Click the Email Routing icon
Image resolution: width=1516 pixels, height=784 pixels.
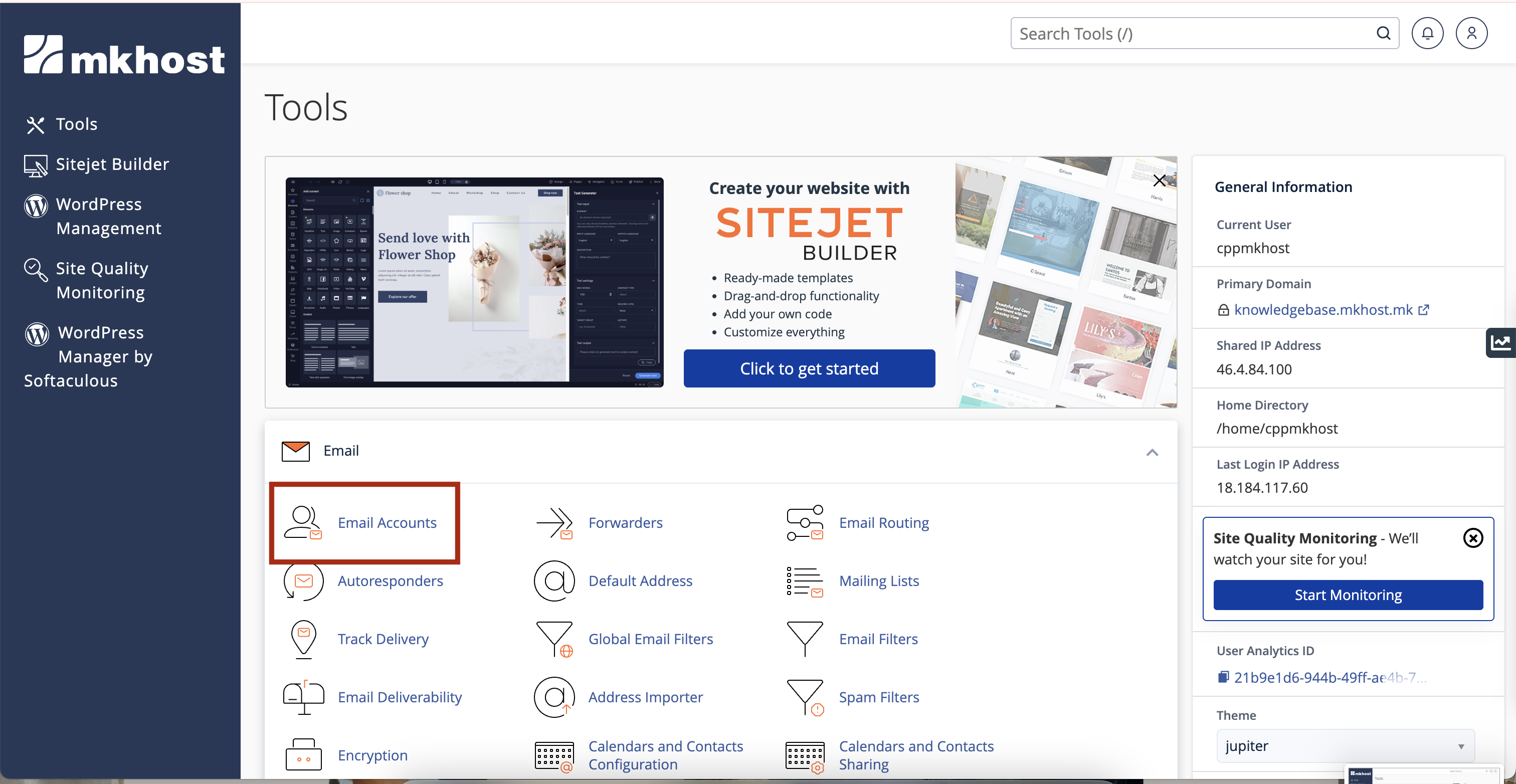click(805, 523)
